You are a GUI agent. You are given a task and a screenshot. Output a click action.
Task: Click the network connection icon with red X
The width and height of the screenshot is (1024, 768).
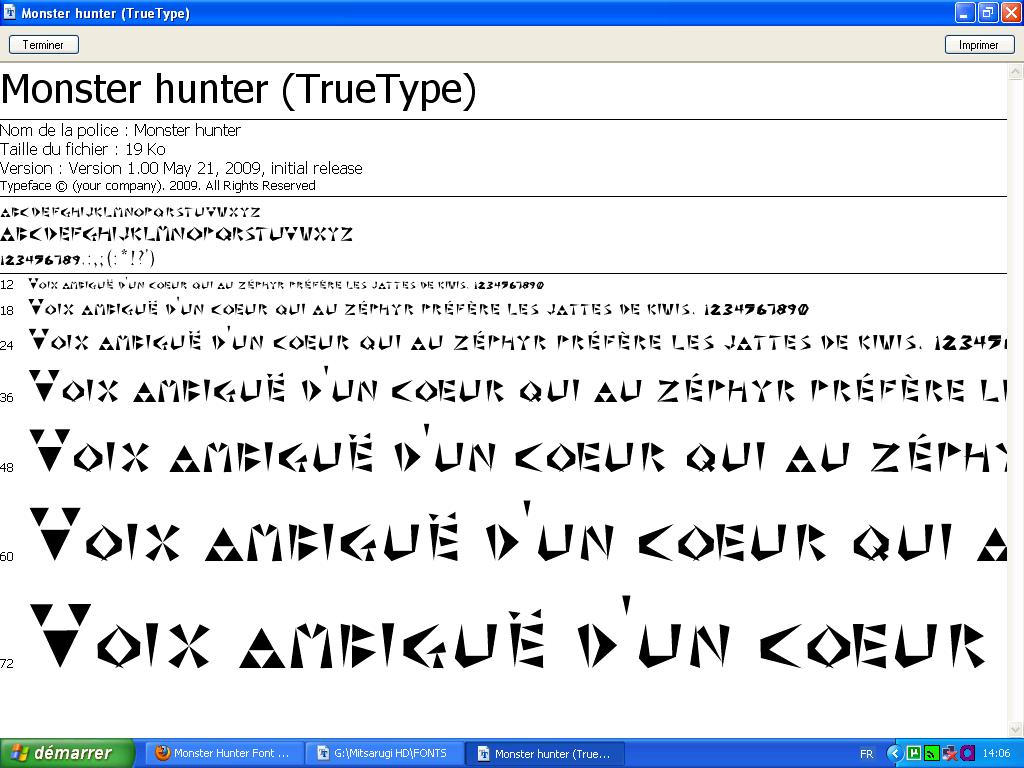[x=948, y=754]
